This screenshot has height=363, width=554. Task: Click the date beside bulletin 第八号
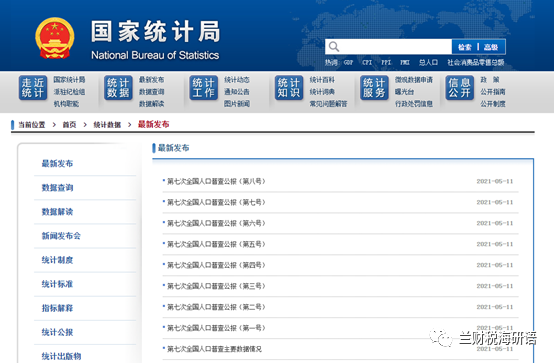point(495,181)
